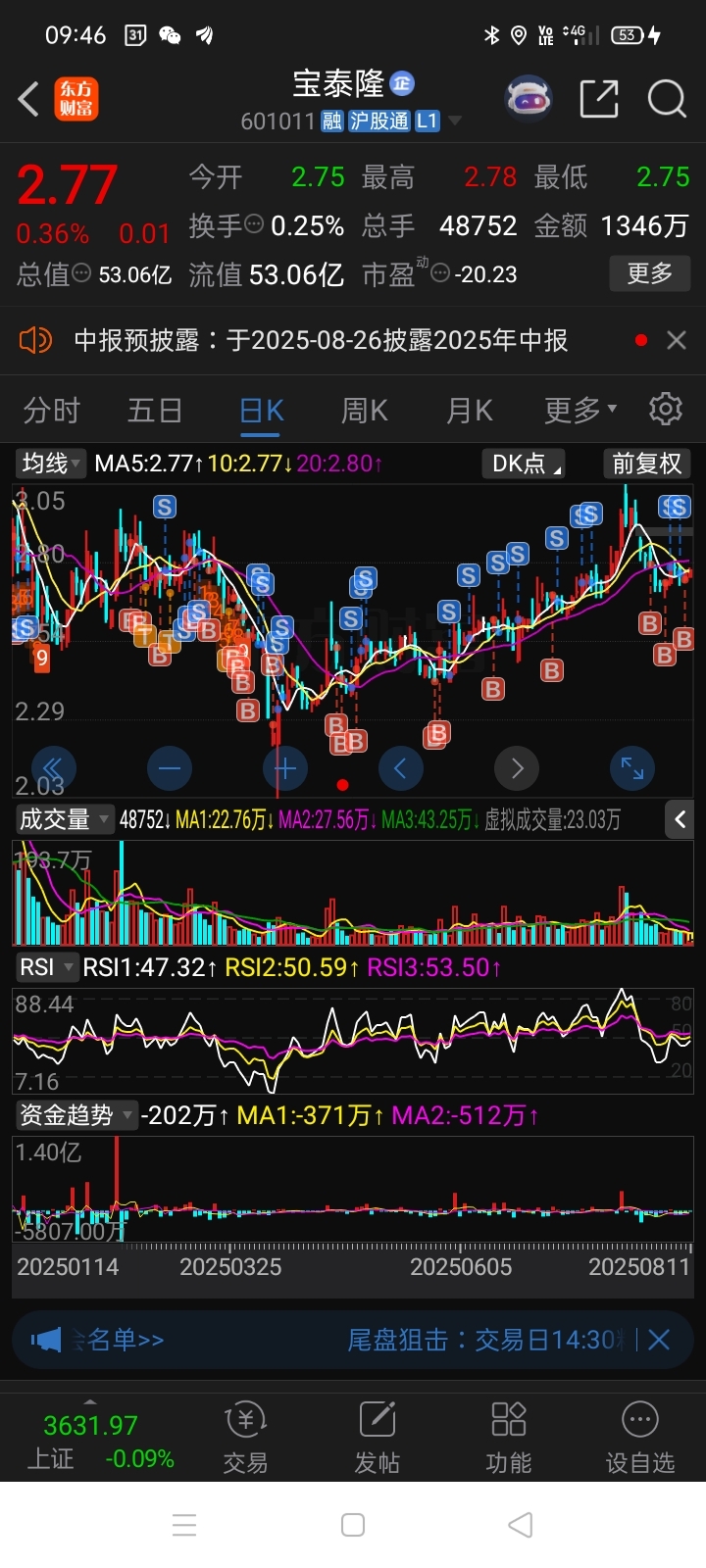Move chart left with blue arrow
Screen dimensions: 706x1568
400,768
